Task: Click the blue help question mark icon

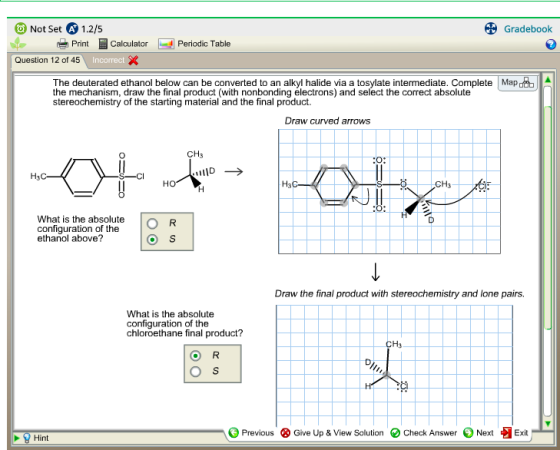Action: pyautogui.click(x=551, y=44)
